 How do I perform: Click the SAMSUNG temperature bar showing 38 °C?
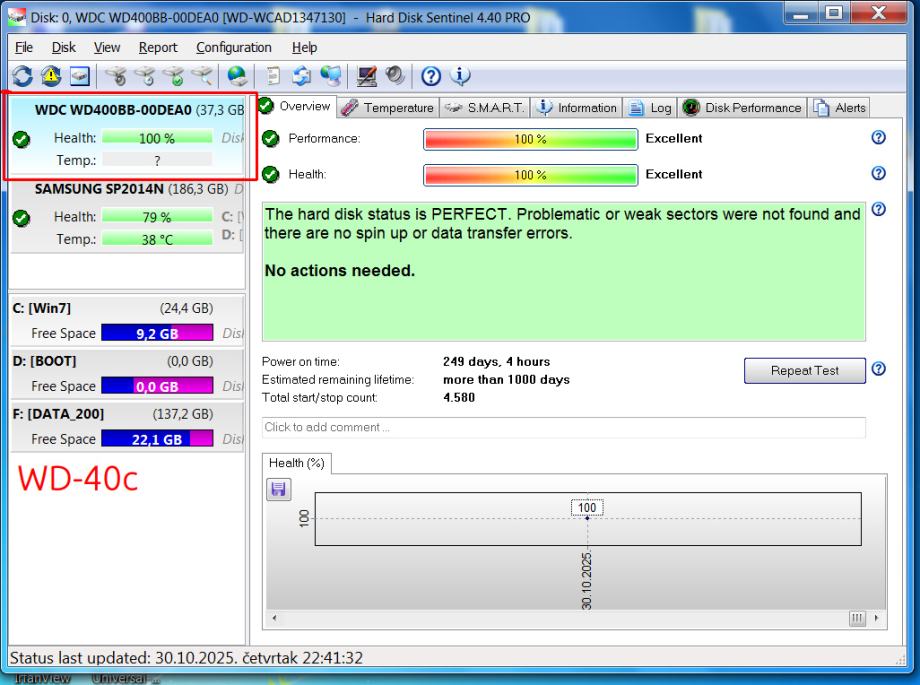[157, 239]
